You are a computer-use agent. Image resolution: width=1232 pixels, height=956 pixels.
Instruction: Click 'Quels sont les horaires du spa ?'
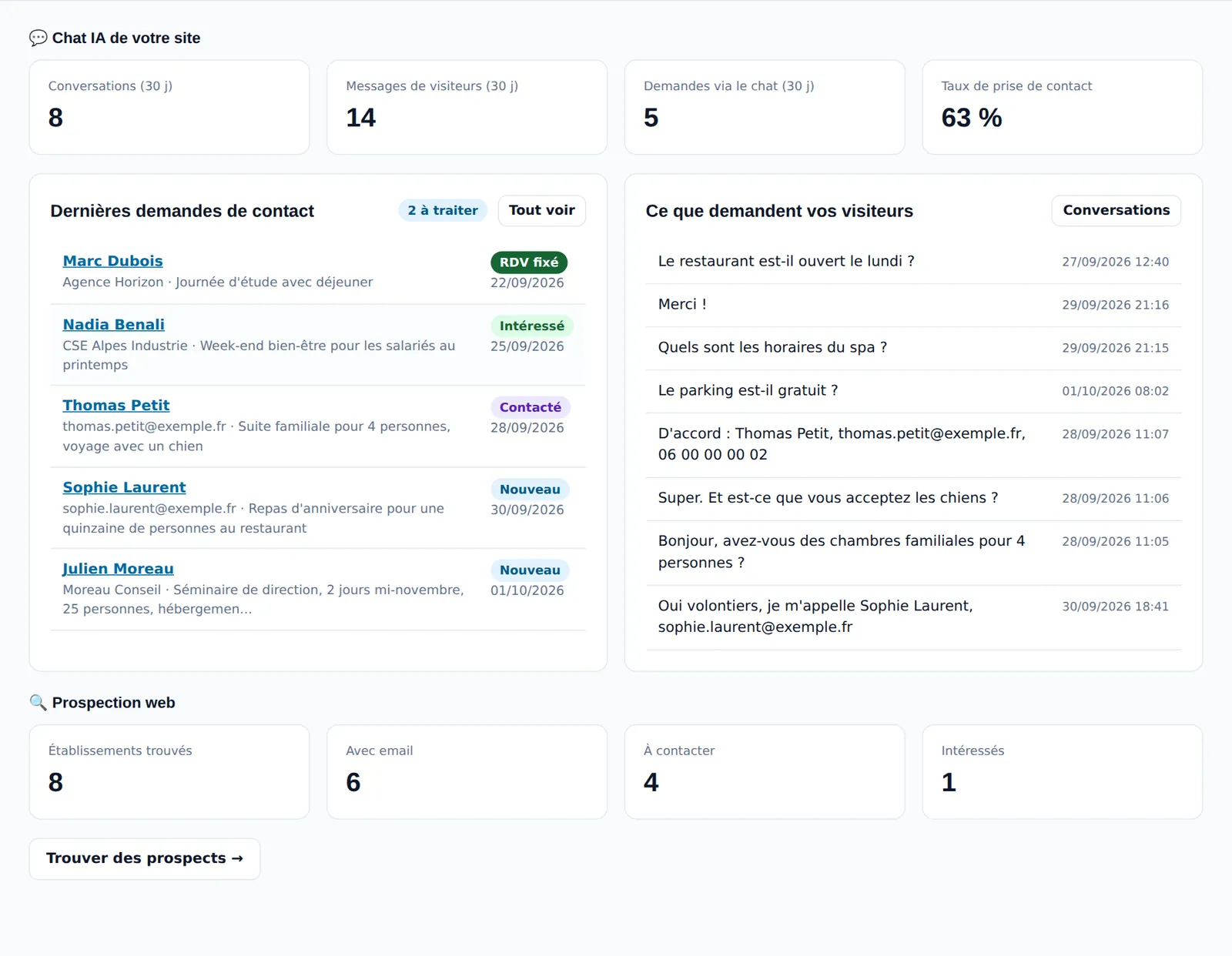tap(772, 347)
